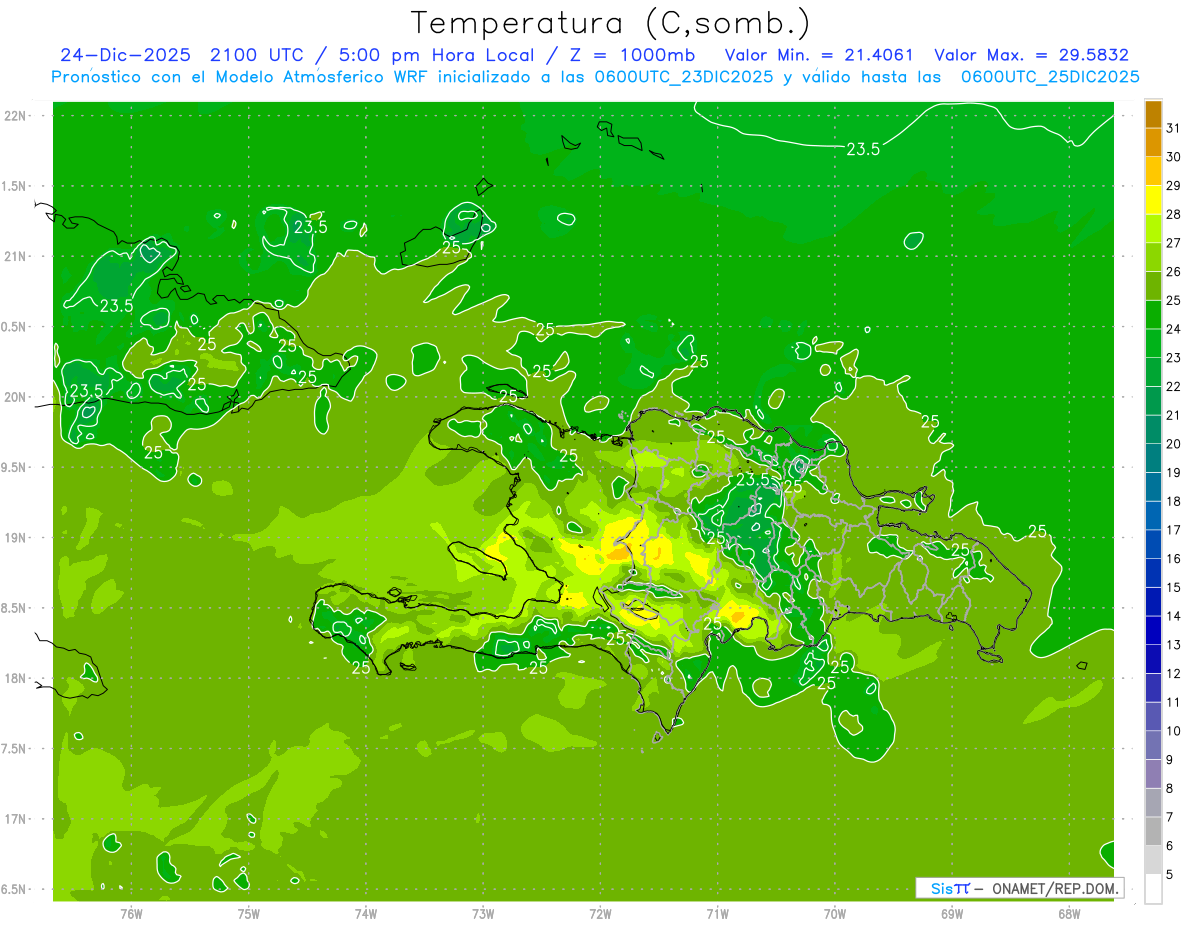
Task: Click the "ONAMET/REP.DOM." credit label
Action: (1055, 888)
